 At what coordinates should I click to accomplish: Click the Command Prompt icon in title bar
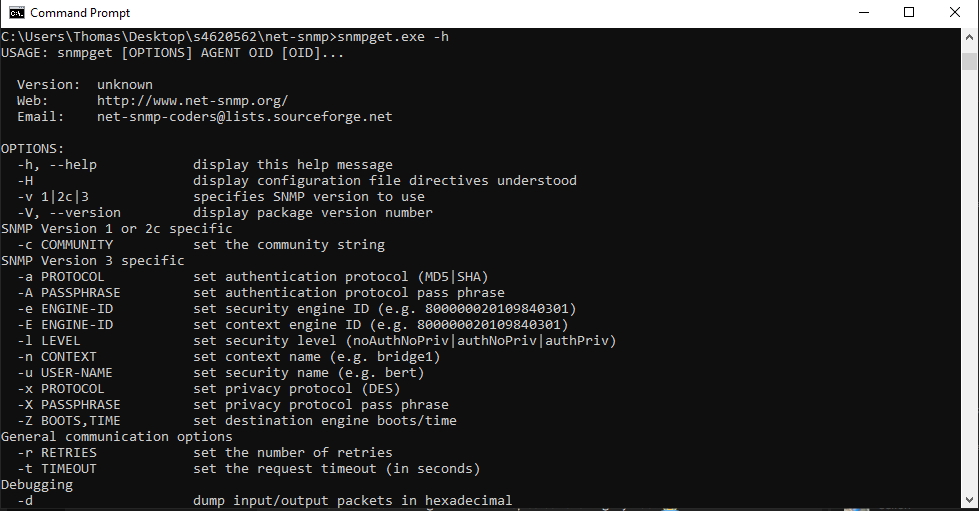tap(16, 13)
